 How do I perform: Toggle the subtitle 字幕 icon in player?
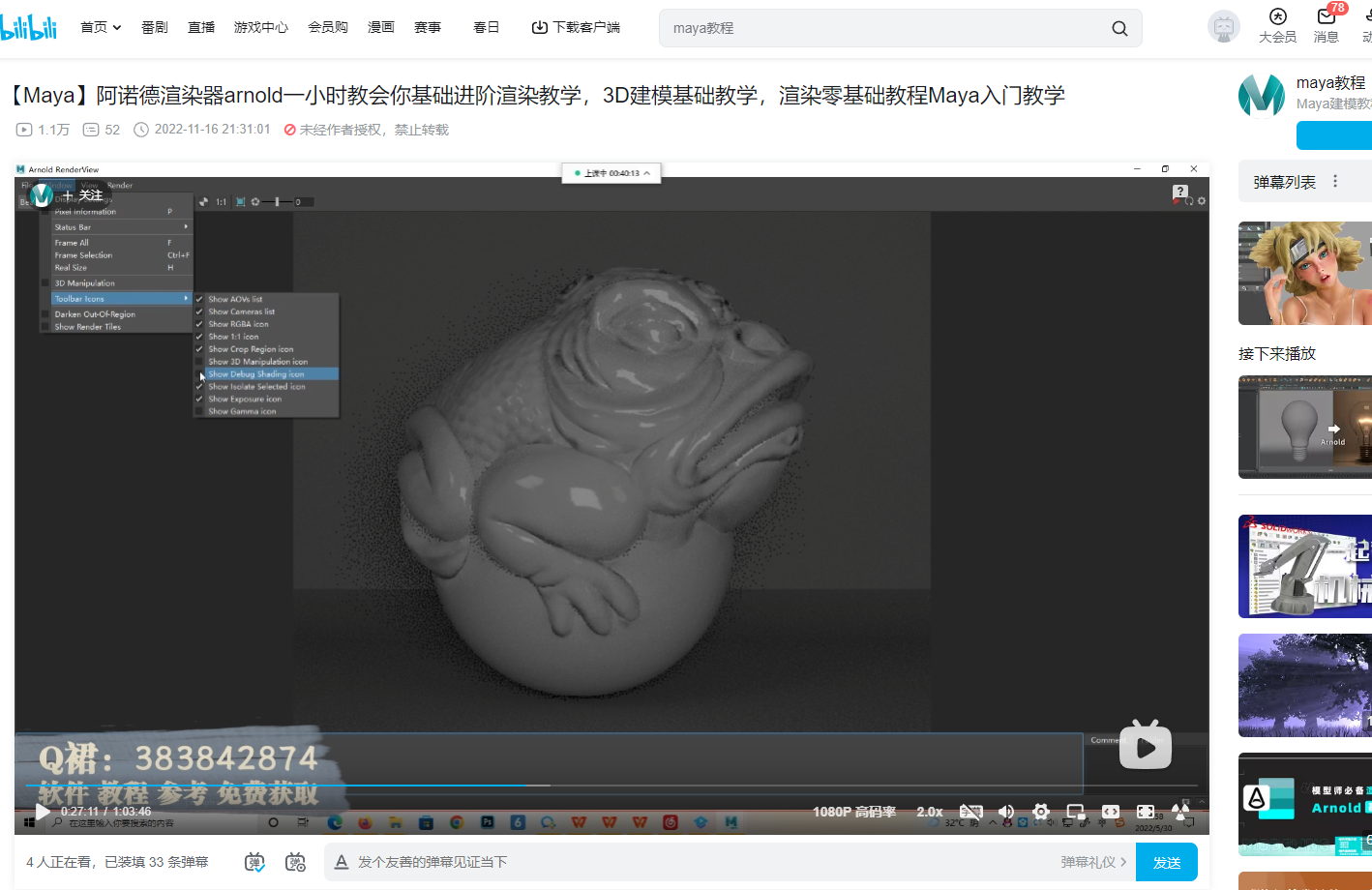(970, 812)
